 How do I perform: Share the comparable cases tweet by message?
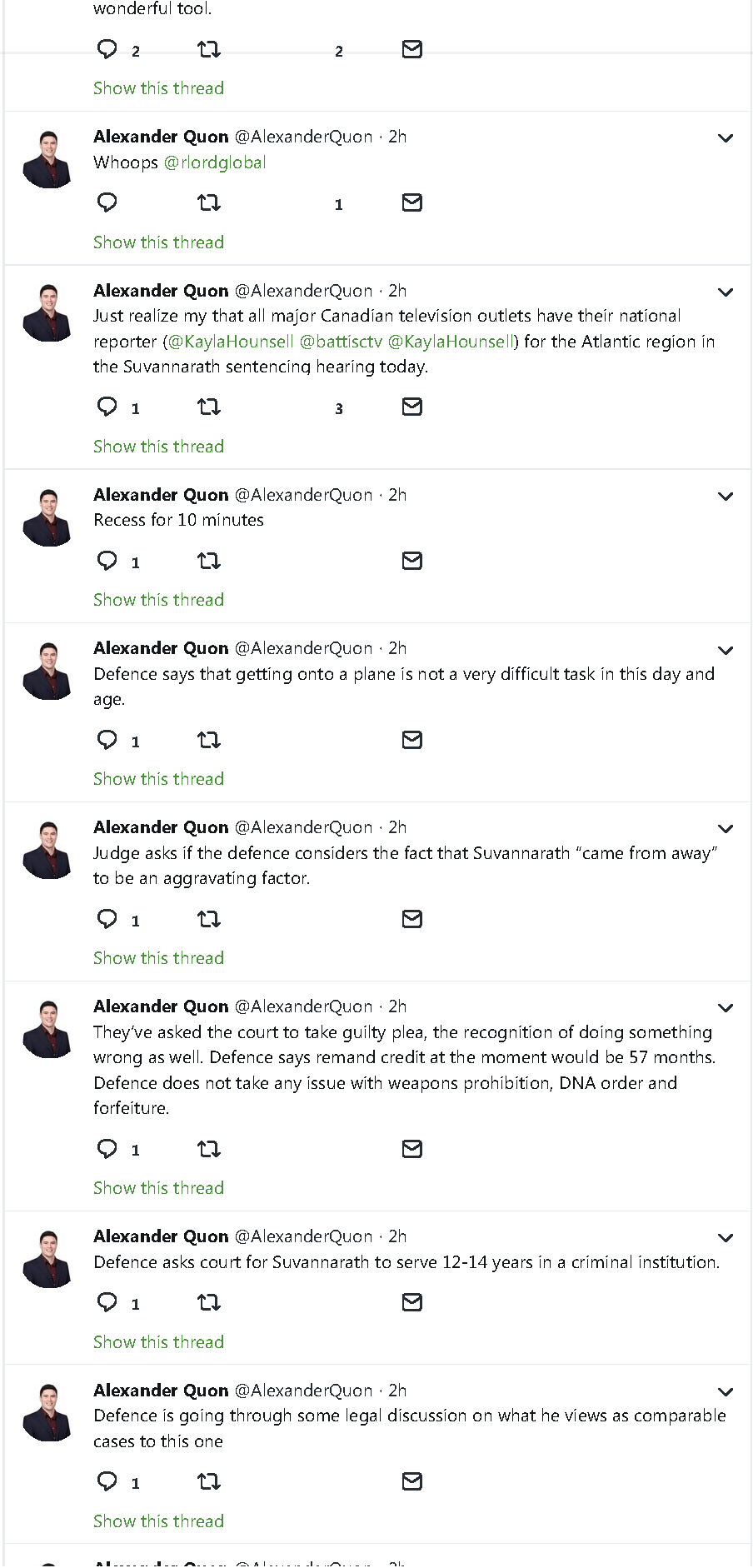411,1481
